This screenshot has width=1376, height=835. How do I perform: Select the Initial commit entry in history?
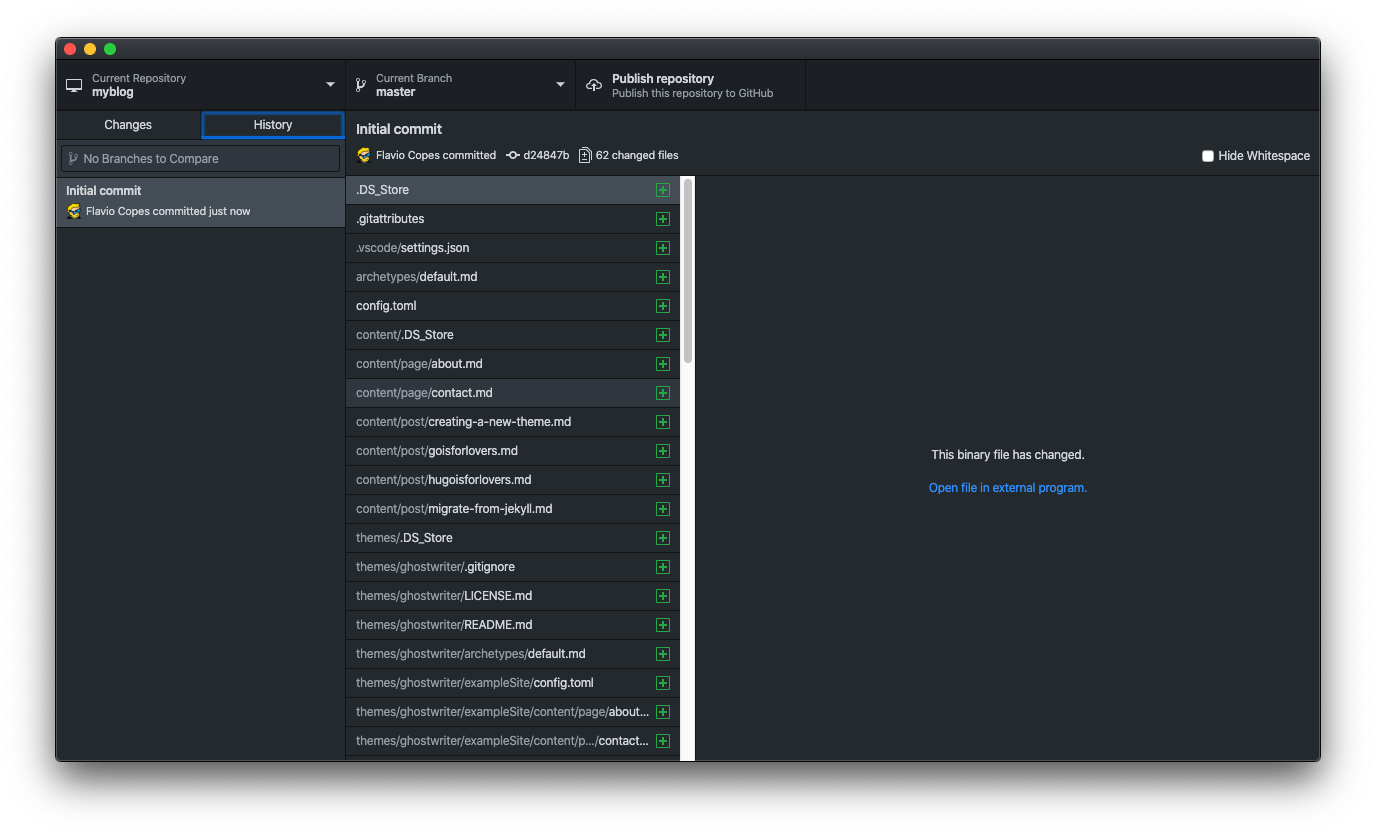pos(200,201)
